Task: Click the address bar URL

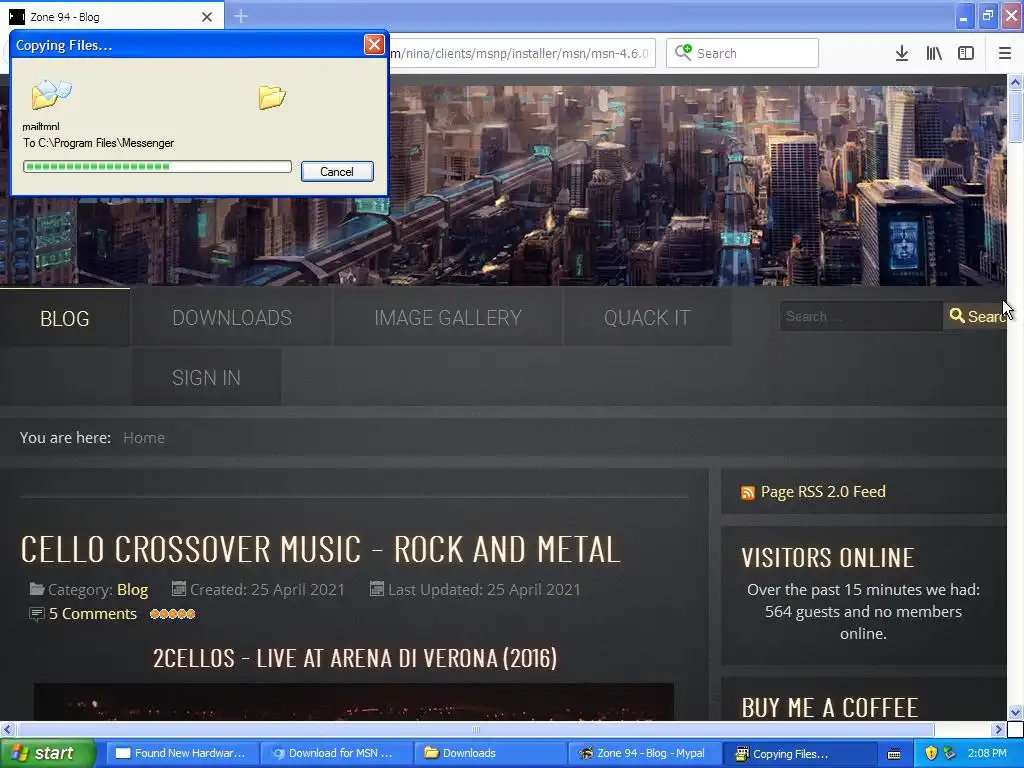Action: coord(519,54)
